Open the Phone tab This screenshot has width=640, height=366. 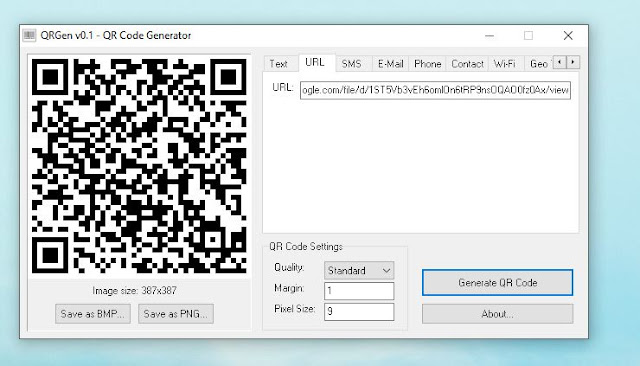click(x=427, y=64)
